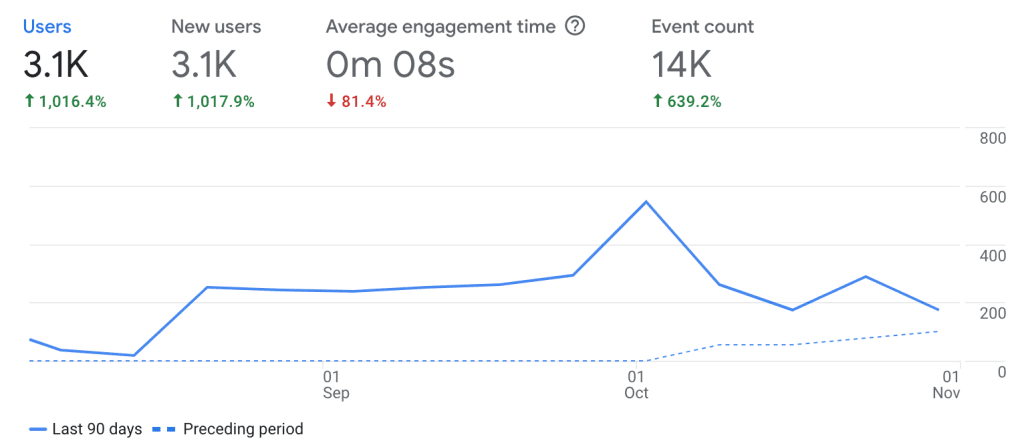1024x445 pixels.
Task: Click the green up arrow beside 1,017.9%
Action: 178,101
